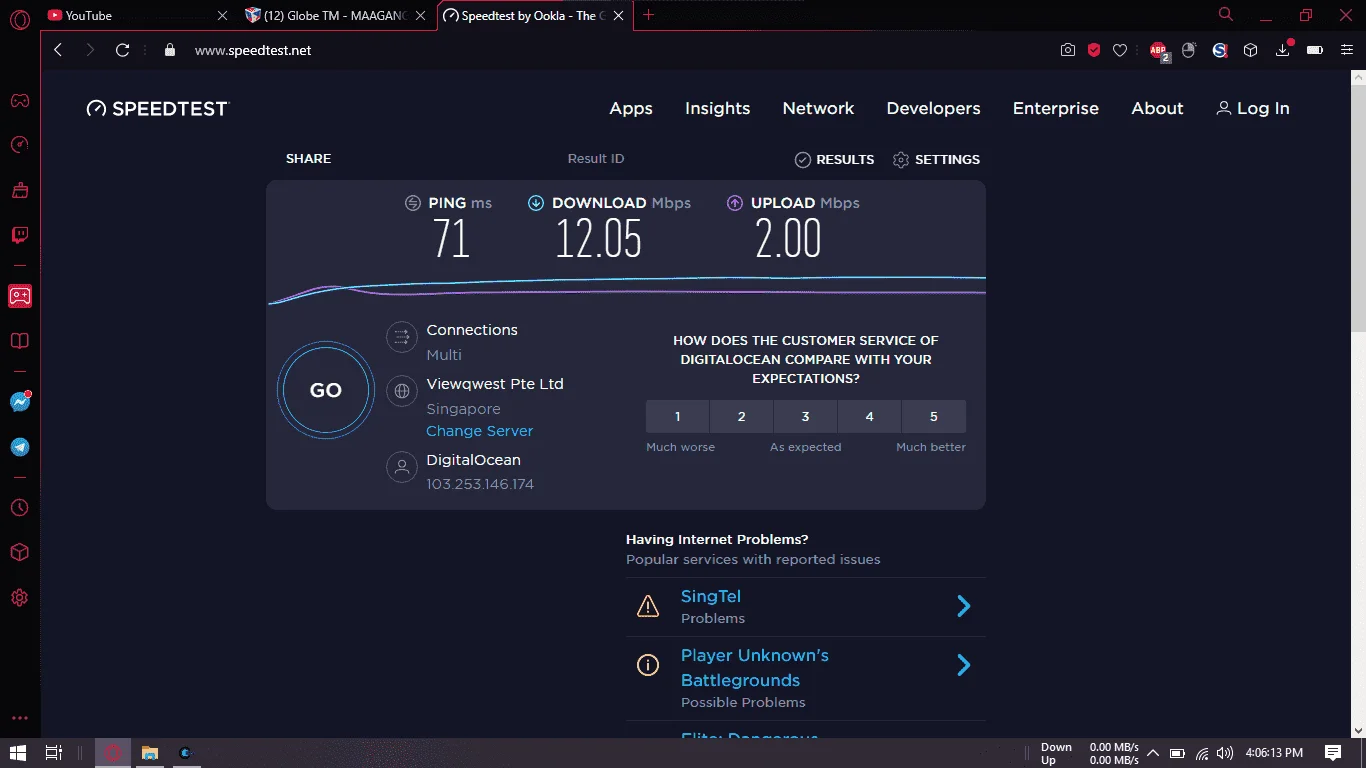
Task: Open the About menu item
Action: click(1157, 108)
